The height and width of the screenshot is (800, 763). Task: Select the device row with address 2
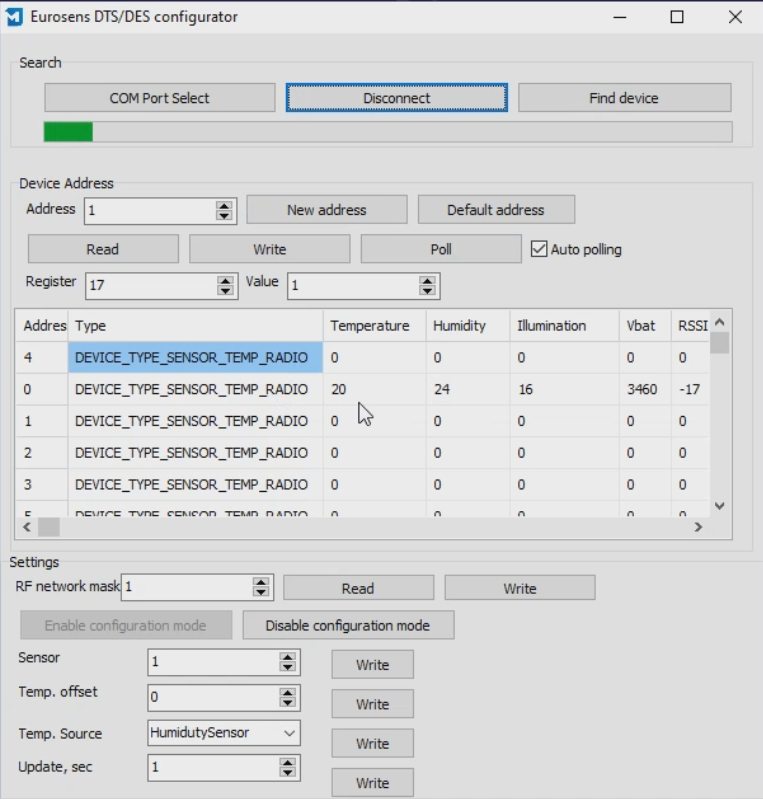pyautogui.click(x=362, y=453)
